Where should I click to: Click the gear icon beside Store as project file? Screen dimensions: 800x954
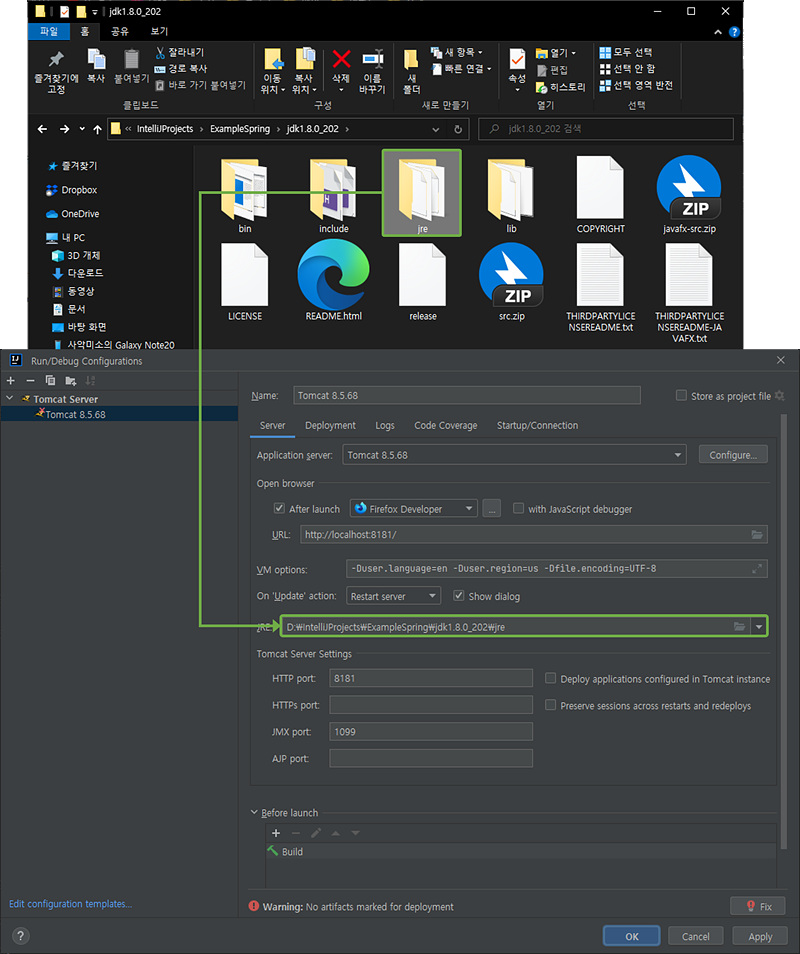[780, 396]
